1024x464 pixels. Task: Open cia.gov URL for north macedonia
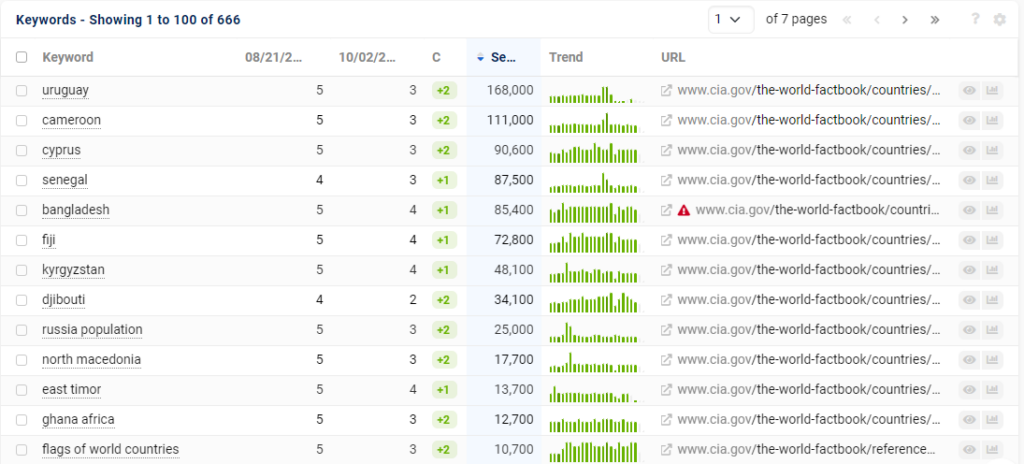(808, 360)
